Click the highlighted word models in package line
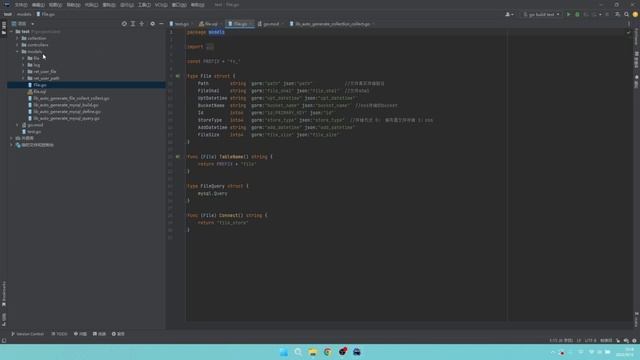The height and width of the screenshot is (360, 640). point(216,32)
